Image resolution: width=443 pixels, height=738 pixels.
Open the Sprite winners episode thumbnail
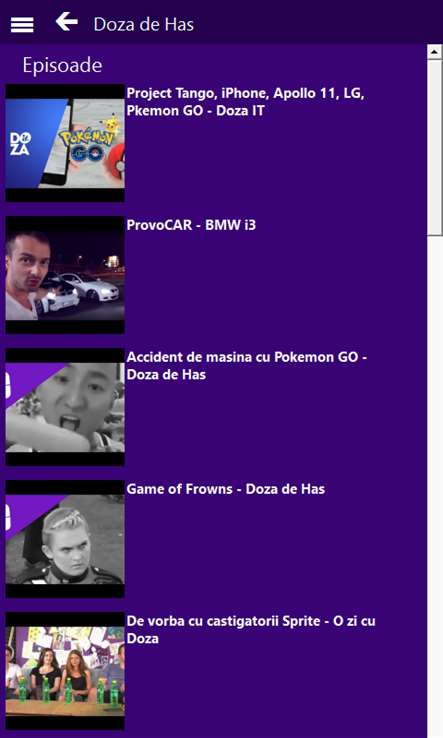coord(65,671)
